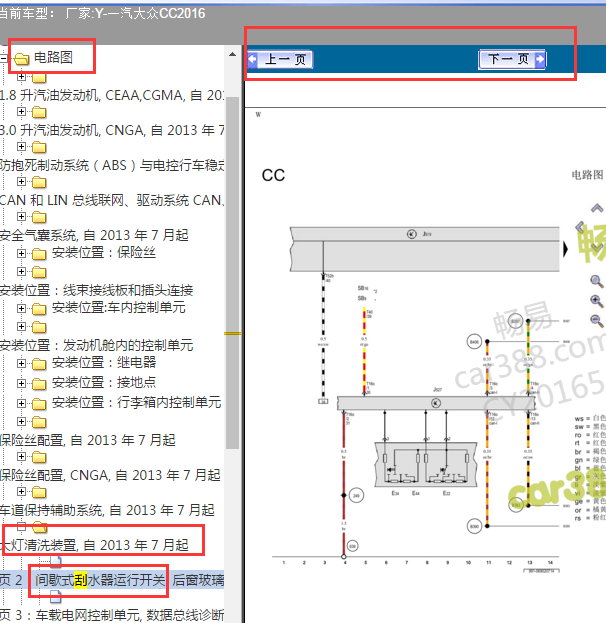Click the tree panel vertical scrollbar thumb
606x623 pixels.
coord(232,273)
